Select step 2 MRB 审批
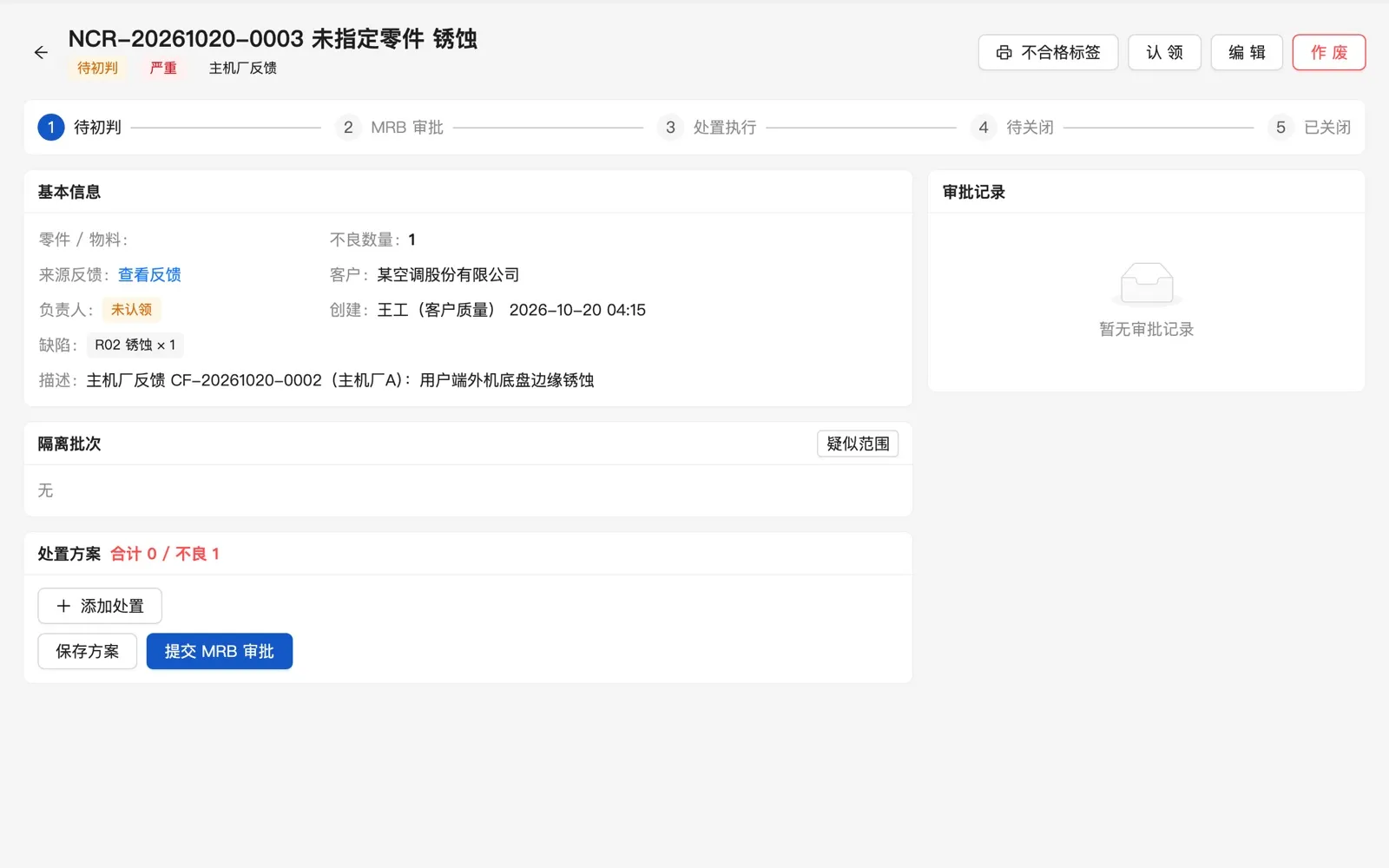Viewport: 1389px width, 868px height. (x=389, y=128)
